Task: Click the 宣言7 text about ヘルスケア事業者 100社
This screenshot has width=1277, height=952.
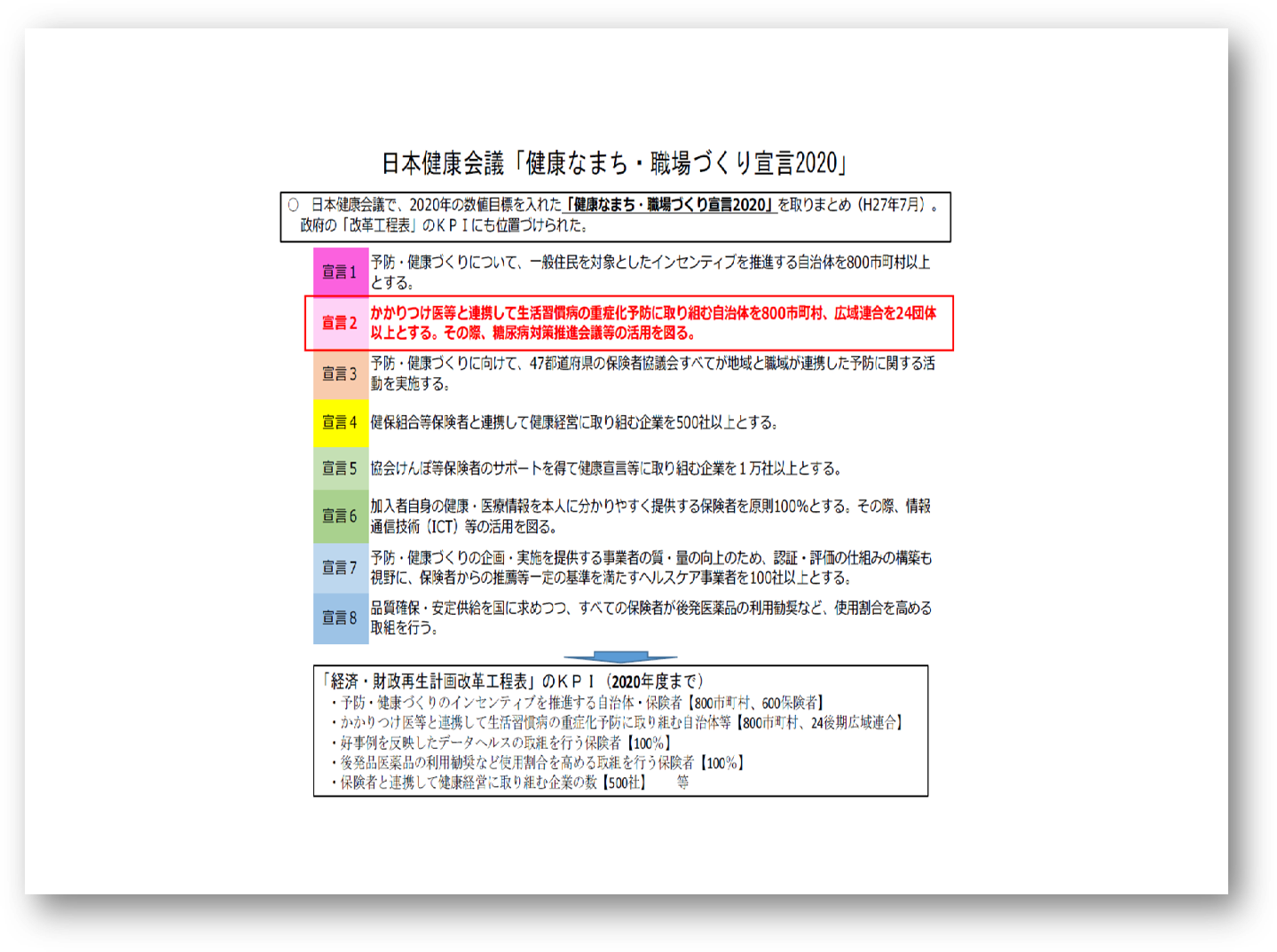Action: 650,568
